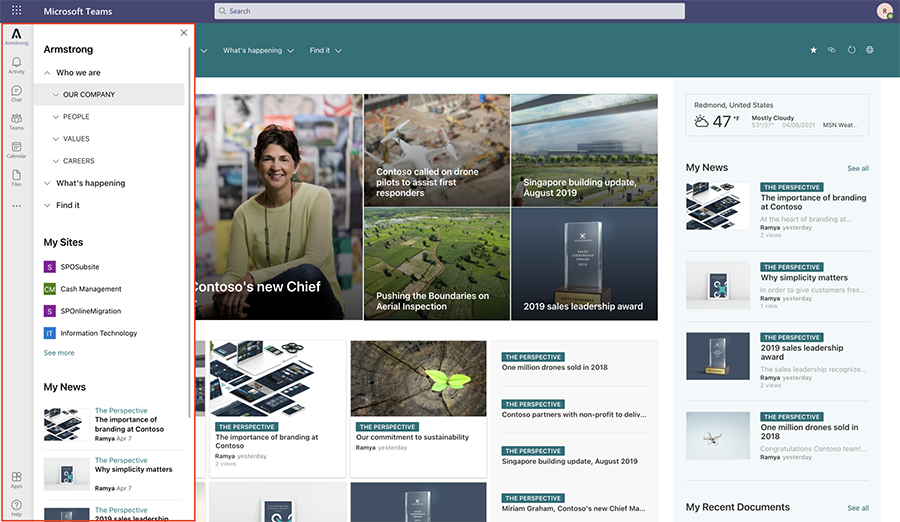Viewport: 900px width, 522px height.
Task: Click the copy link icon in header
Action: coord(832,50)
